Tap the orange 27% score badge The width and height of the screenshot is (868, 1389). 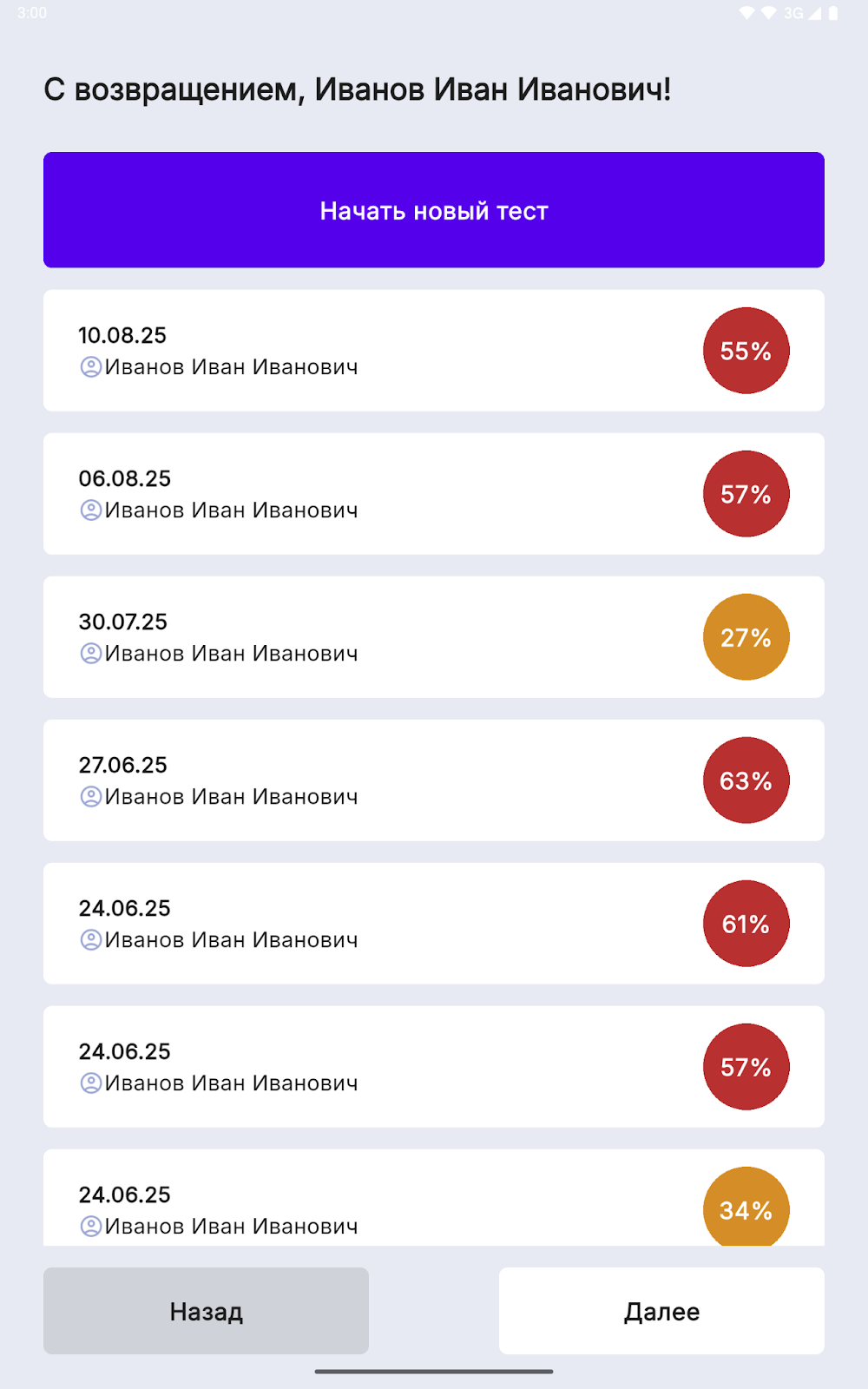point(746,637)
